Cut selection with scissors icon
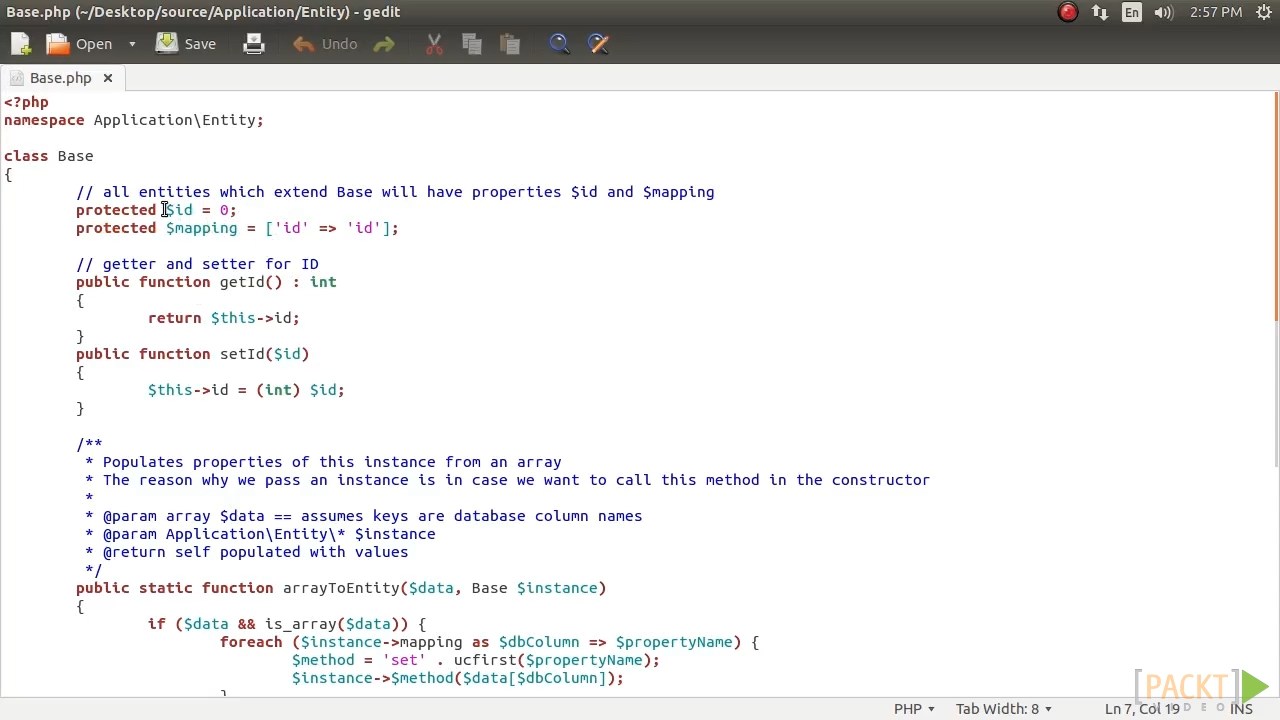1280x720 pixels. [434, 44]
